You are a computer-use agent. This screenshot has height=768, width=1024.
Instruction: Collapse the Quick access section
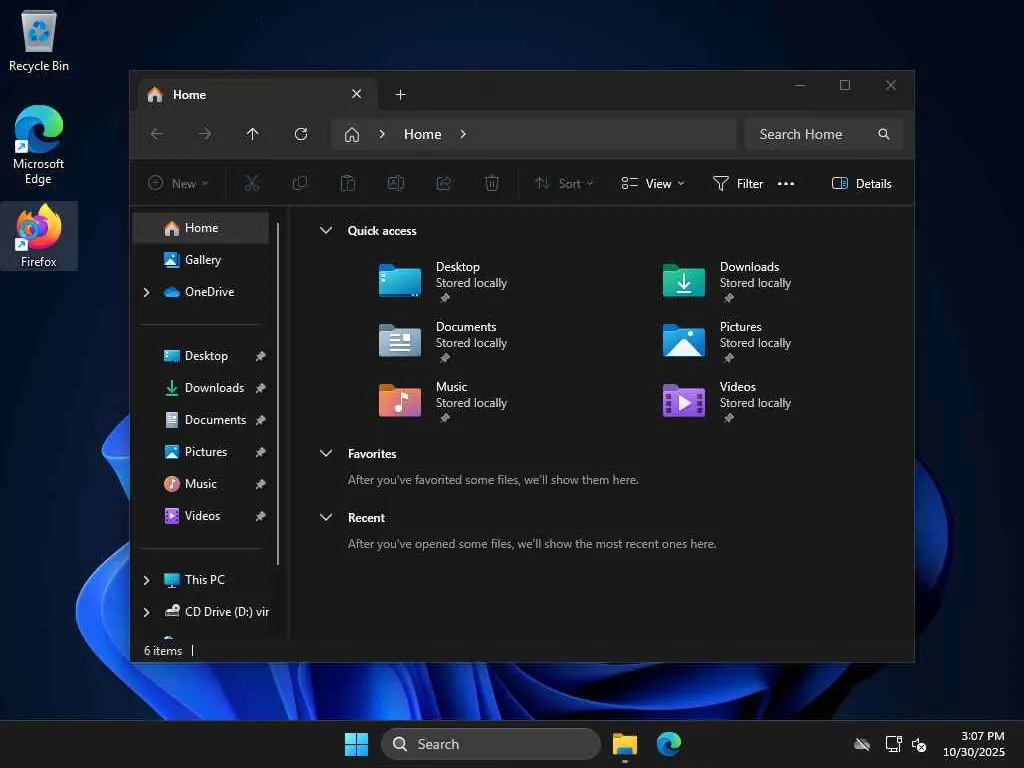coord(325,231)
